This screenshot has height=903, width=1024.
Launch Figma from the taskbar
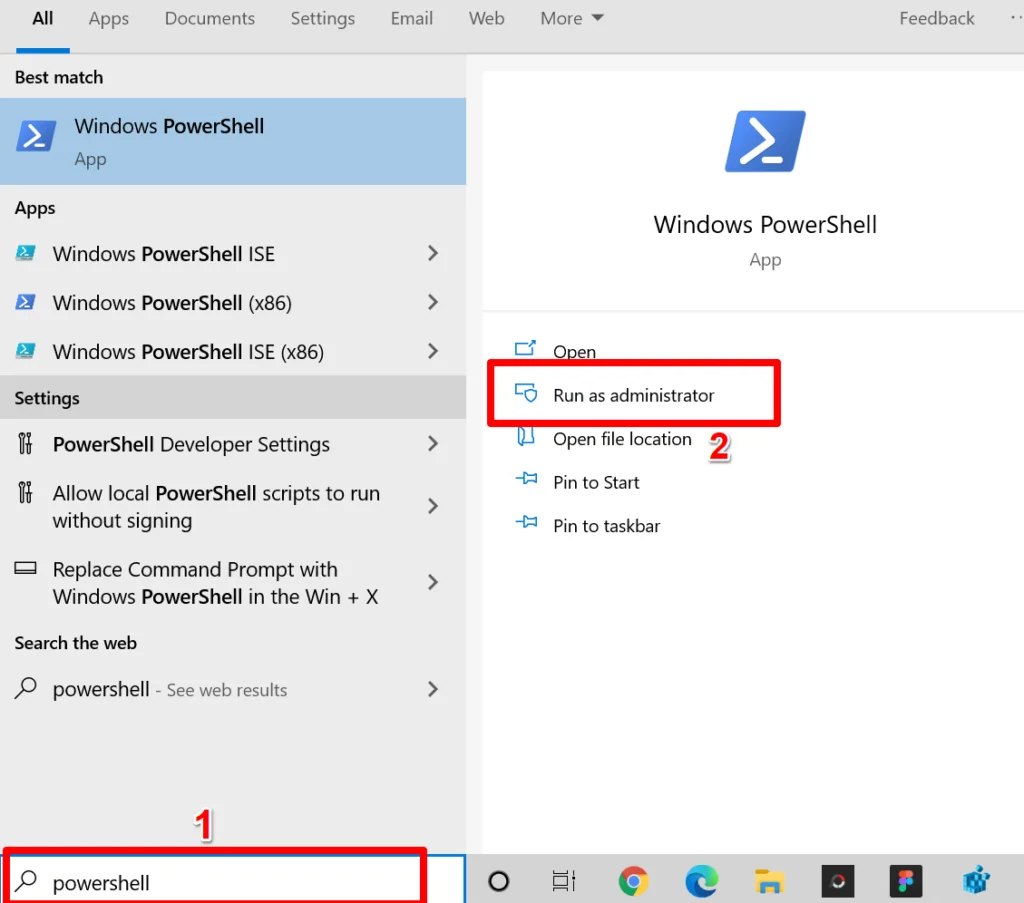906,881
